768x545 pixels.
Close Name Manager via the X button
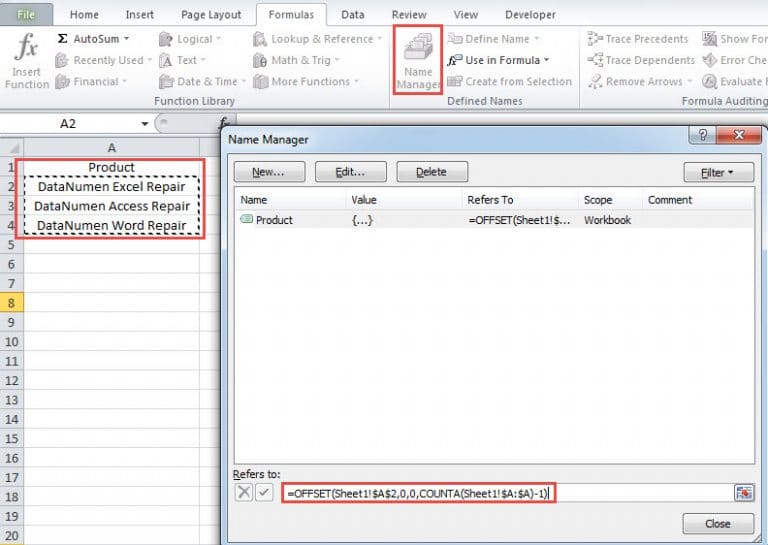click(739, 135)
